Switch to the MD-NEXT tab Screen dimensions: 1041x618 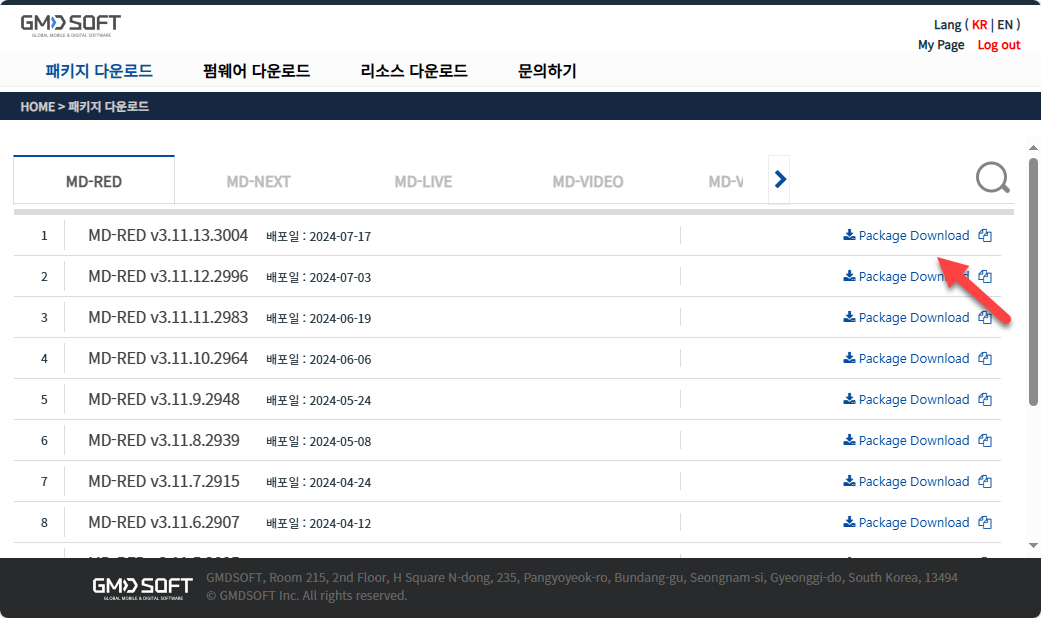coord(258,181)
